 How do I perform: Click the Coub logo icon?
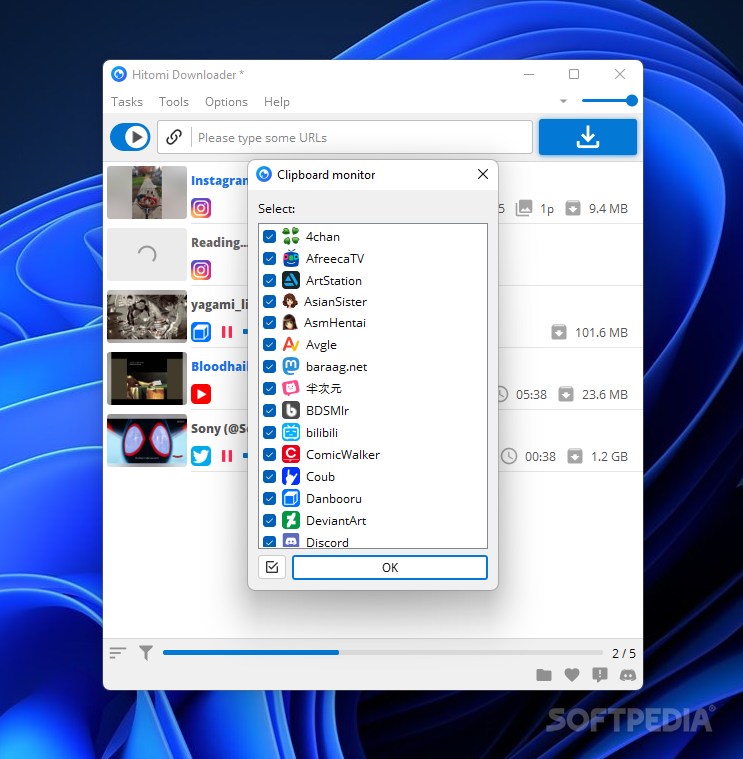(x=290, y=476)
